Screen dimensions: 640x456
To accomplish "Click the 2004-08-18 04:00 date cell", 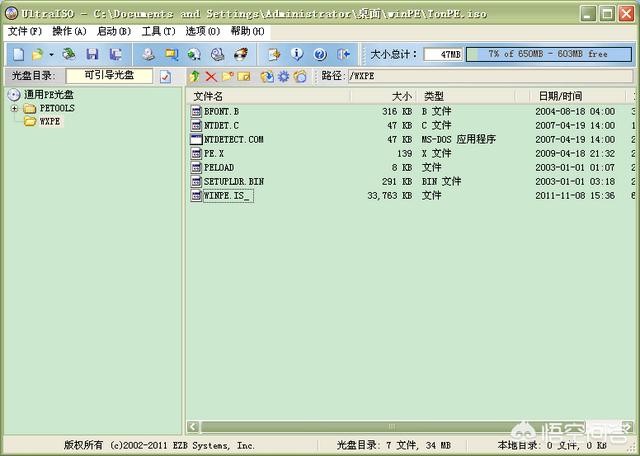I will coord(575,111).
